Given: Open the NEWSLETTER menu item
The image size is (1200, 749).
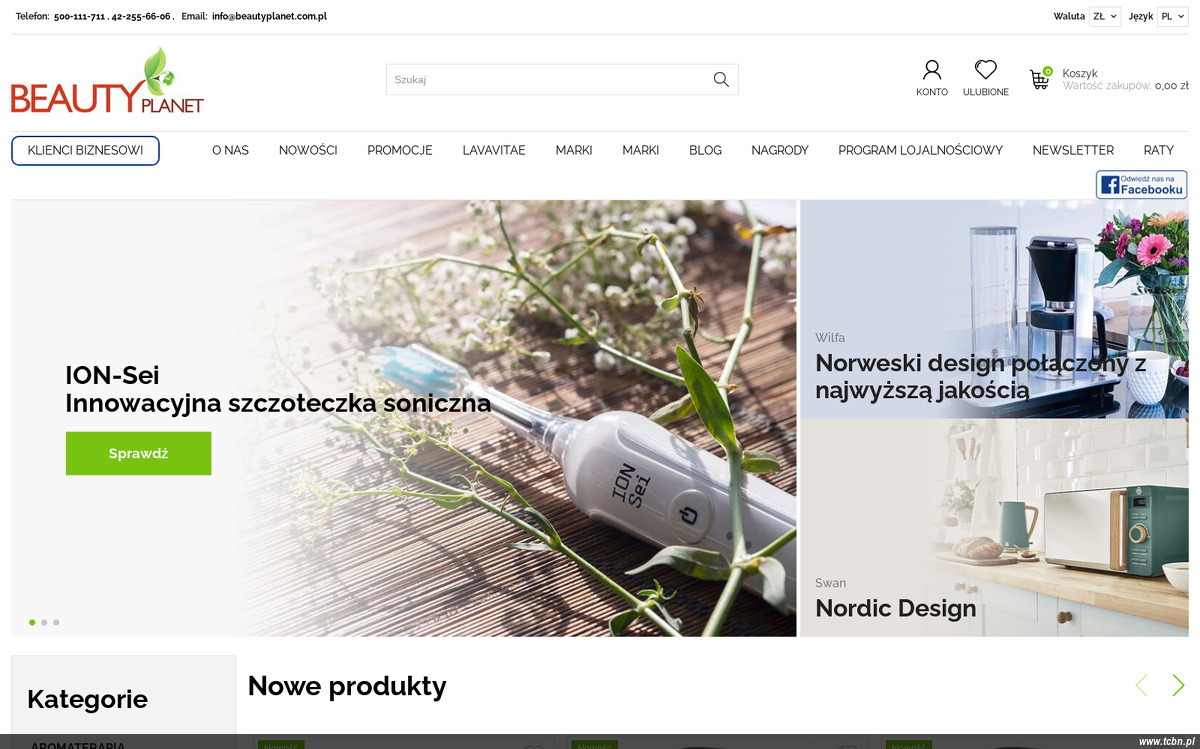Looking at the screenshot, I should 1073,150.
